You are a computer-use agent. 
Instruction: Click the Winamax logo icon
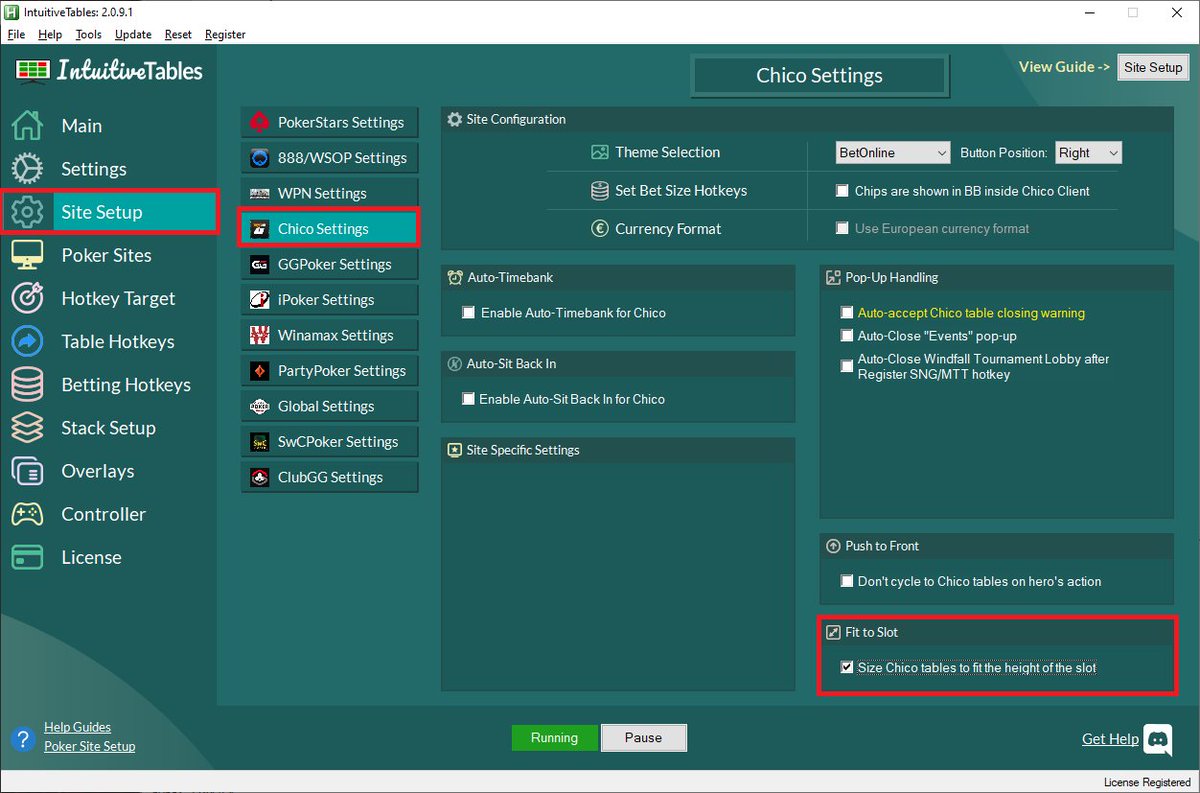tap(260, 335)
